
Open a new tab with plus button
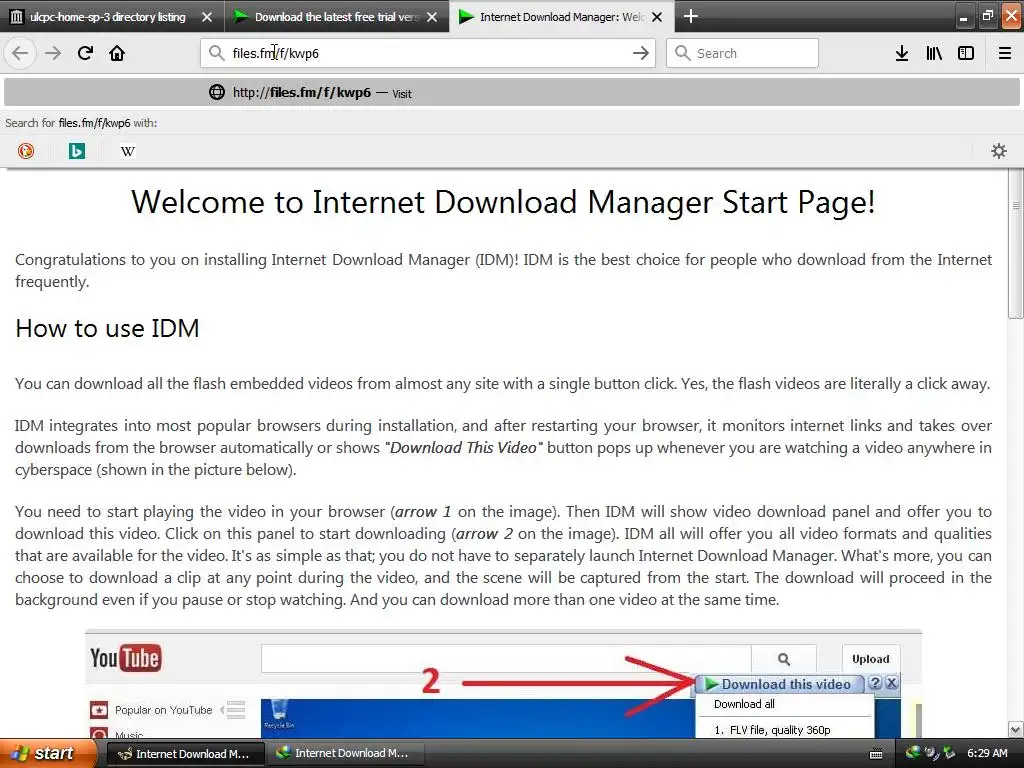[690, 16]
